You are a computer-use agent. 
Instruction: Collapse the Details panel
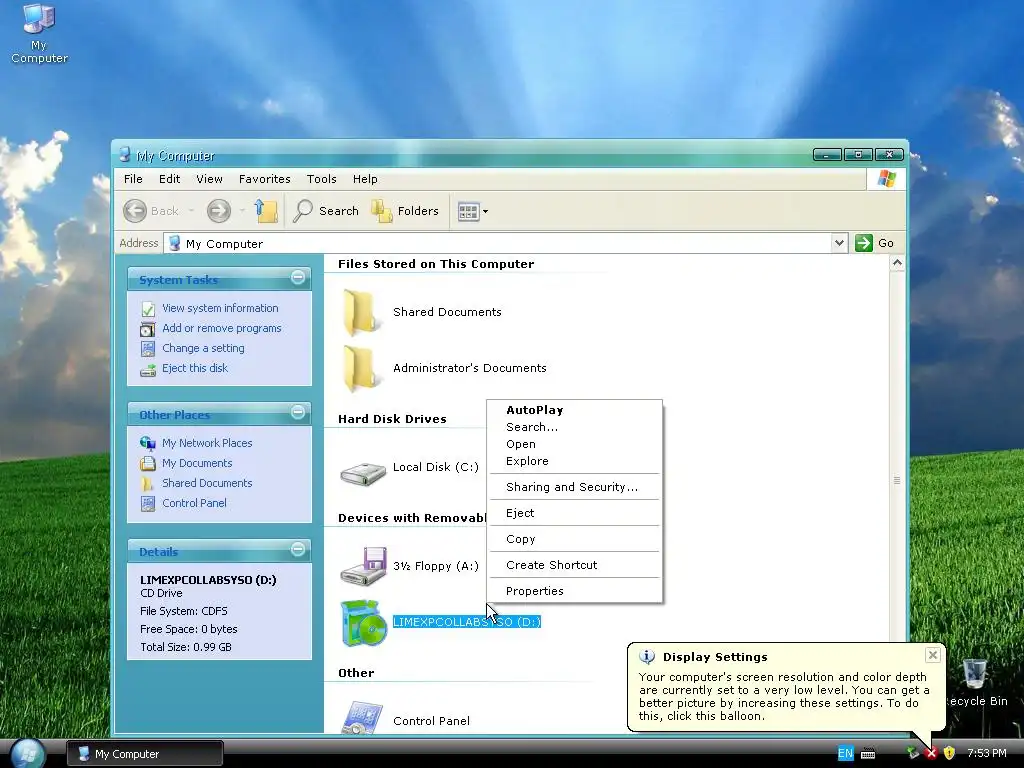(x=298, y=549)
